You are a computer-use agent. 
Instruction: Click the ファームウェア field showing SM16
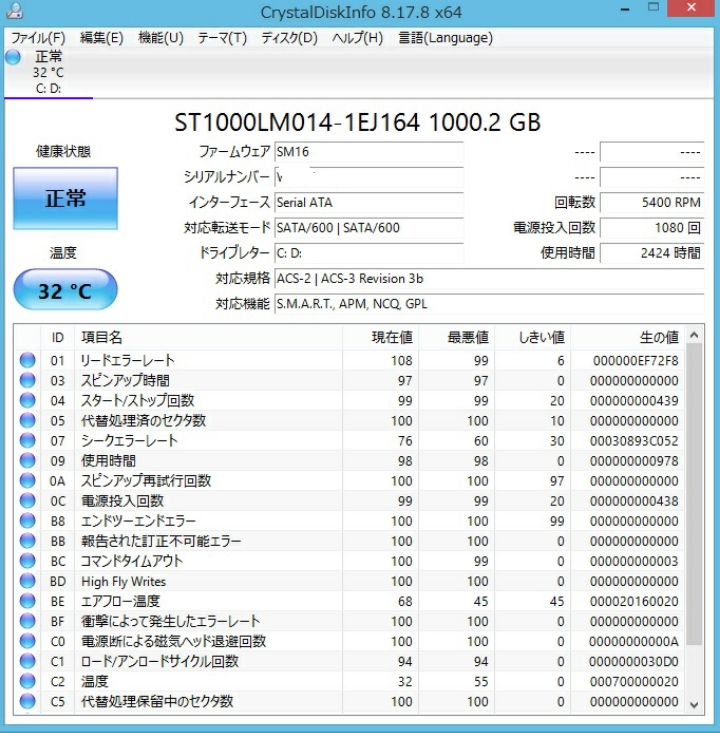369,152
